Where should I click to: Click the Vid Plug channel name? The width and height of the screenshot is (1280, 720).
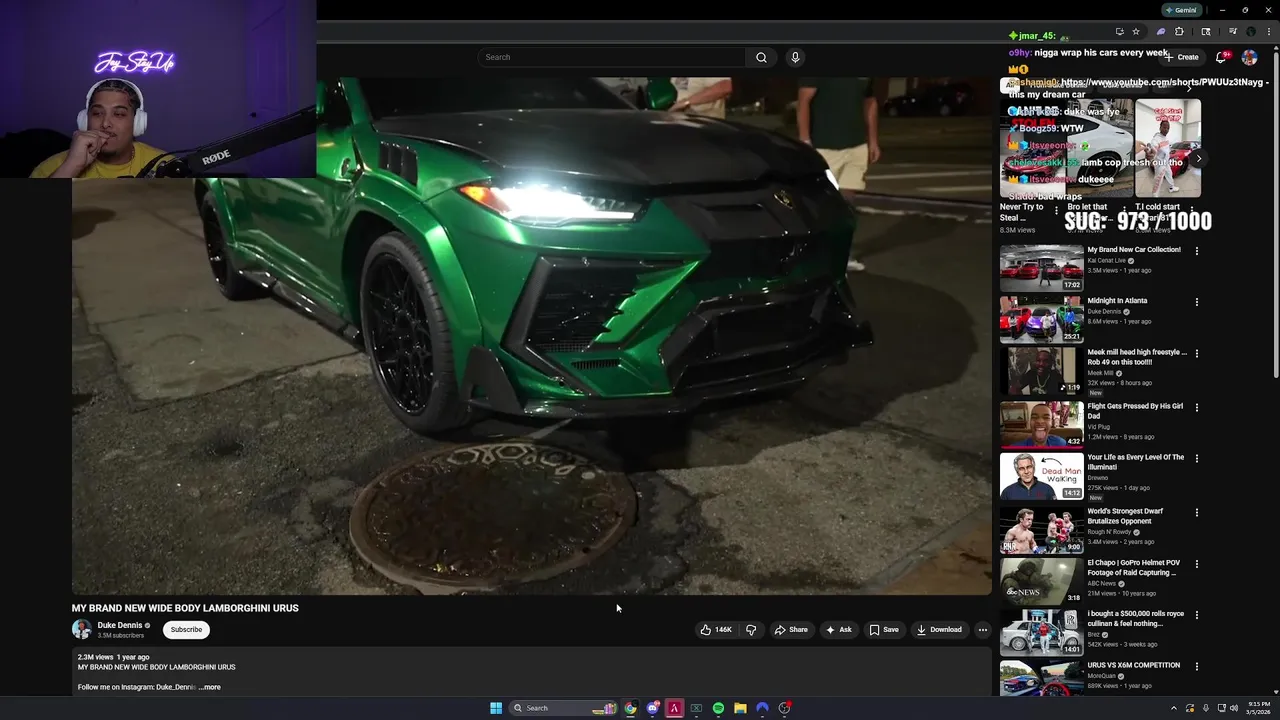click(1098, 427)
